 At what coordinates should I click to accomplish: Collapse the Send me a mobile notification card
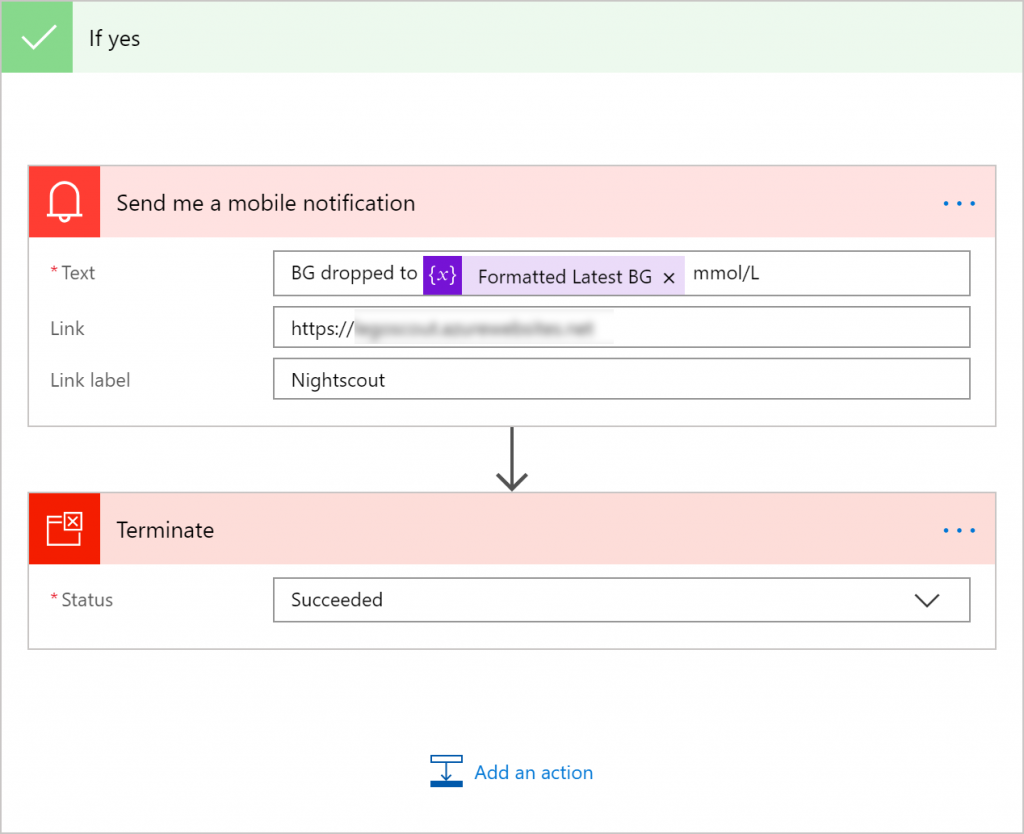[x=500, y=203]
